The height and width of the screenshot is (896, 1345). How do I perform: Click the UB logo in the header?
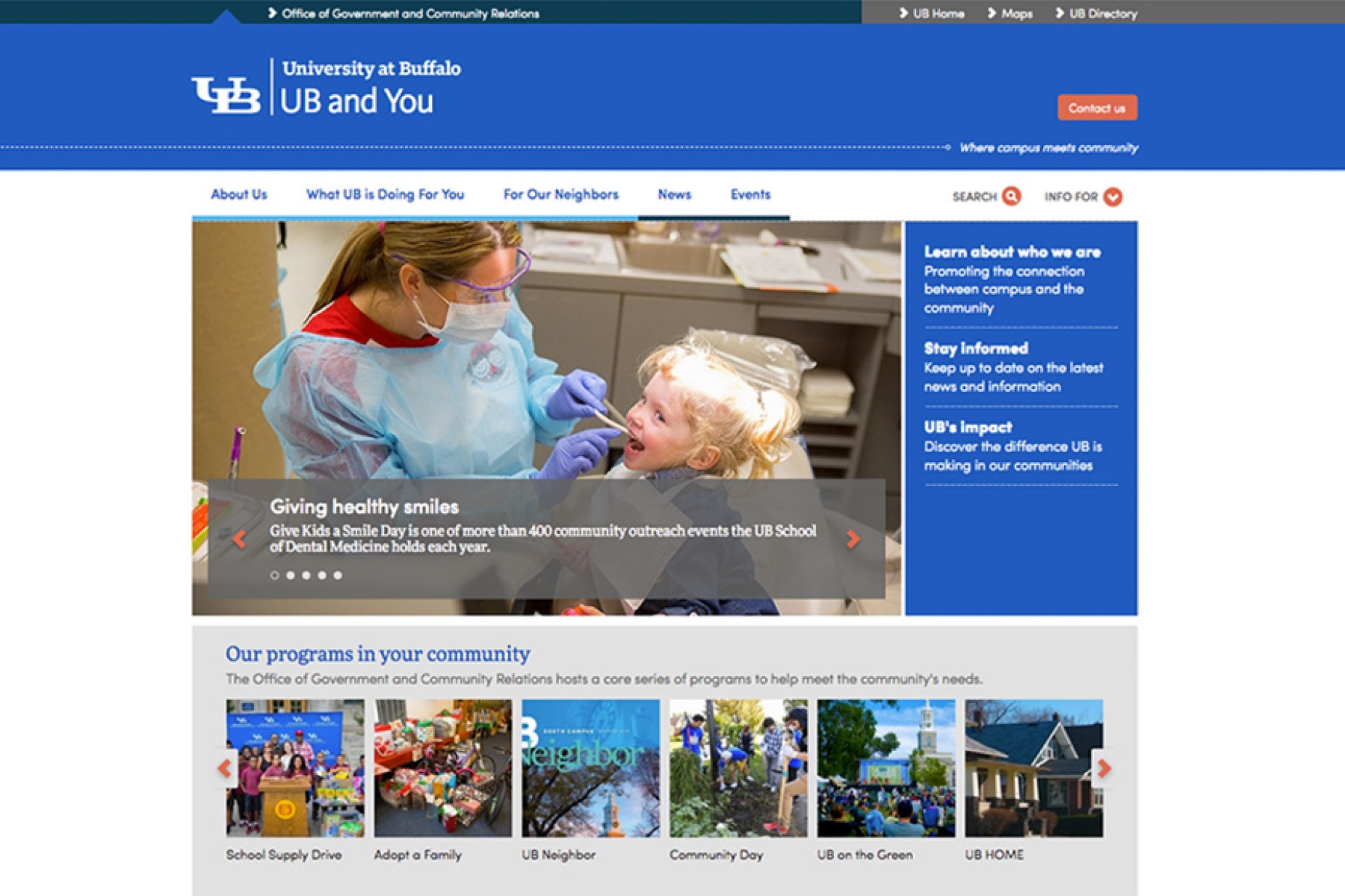(x=227, y=95)
